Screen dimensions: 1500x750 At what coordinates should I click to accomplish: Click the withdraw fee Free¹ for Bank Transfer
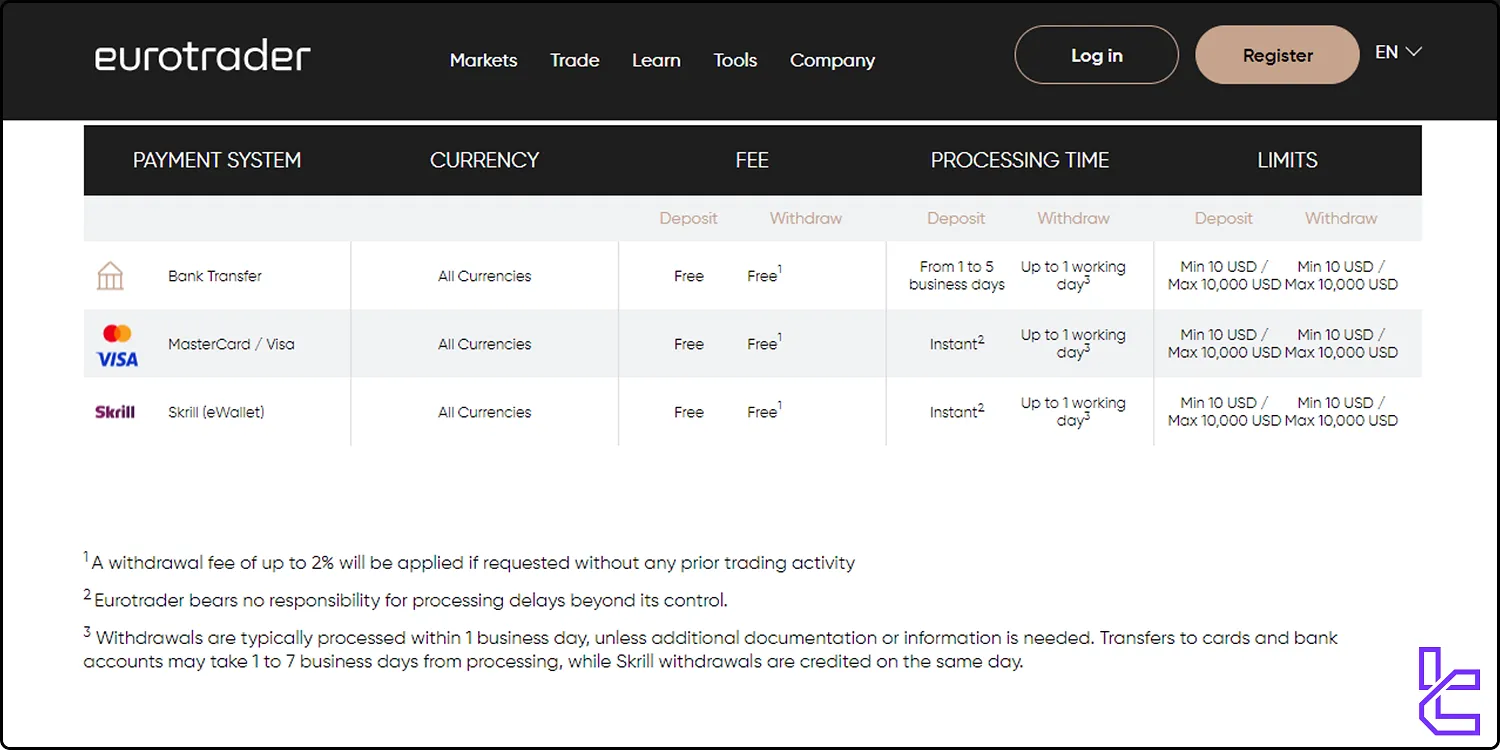[x=764, y=275]
